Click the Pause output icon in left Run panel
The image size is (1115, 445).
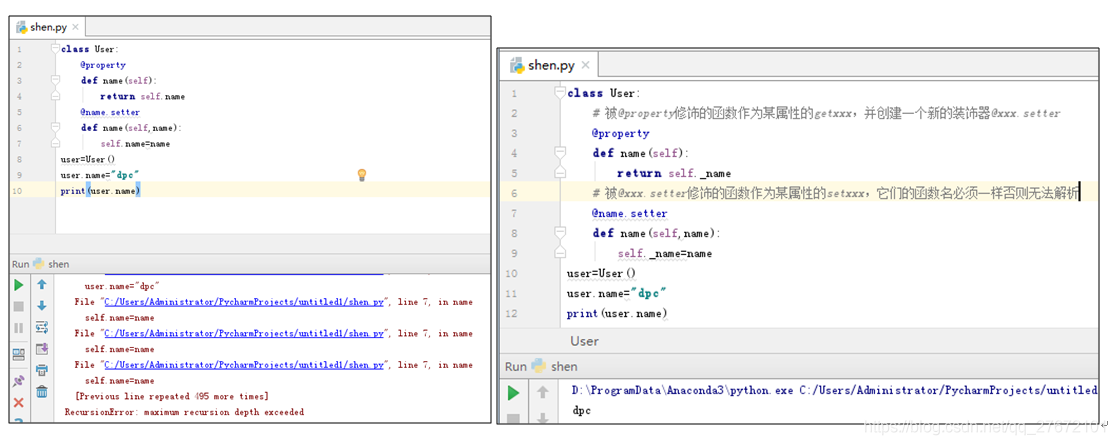click(x=18, y=328)
